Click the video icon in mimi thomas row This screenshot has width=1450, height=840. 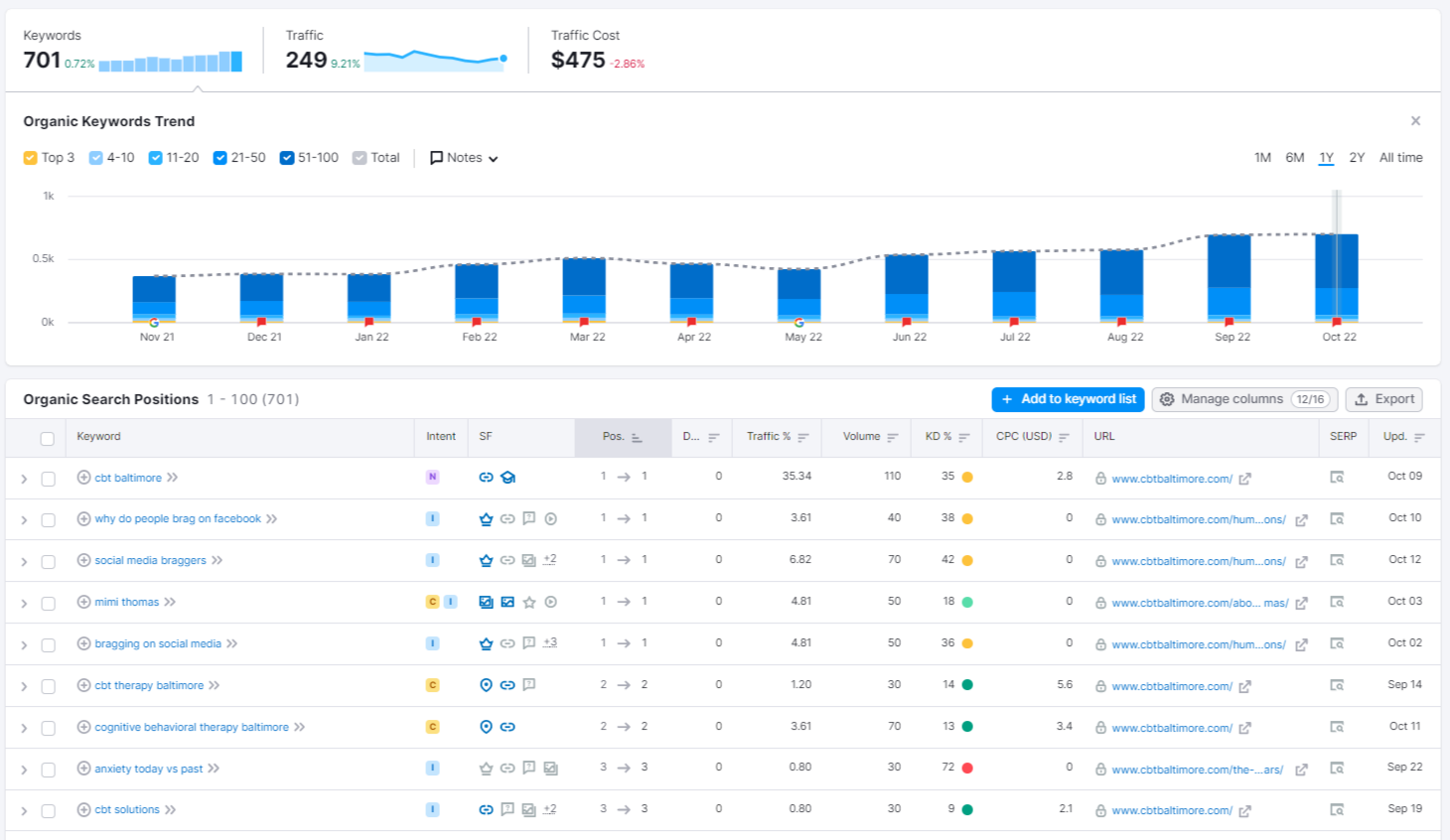(551, 602)
